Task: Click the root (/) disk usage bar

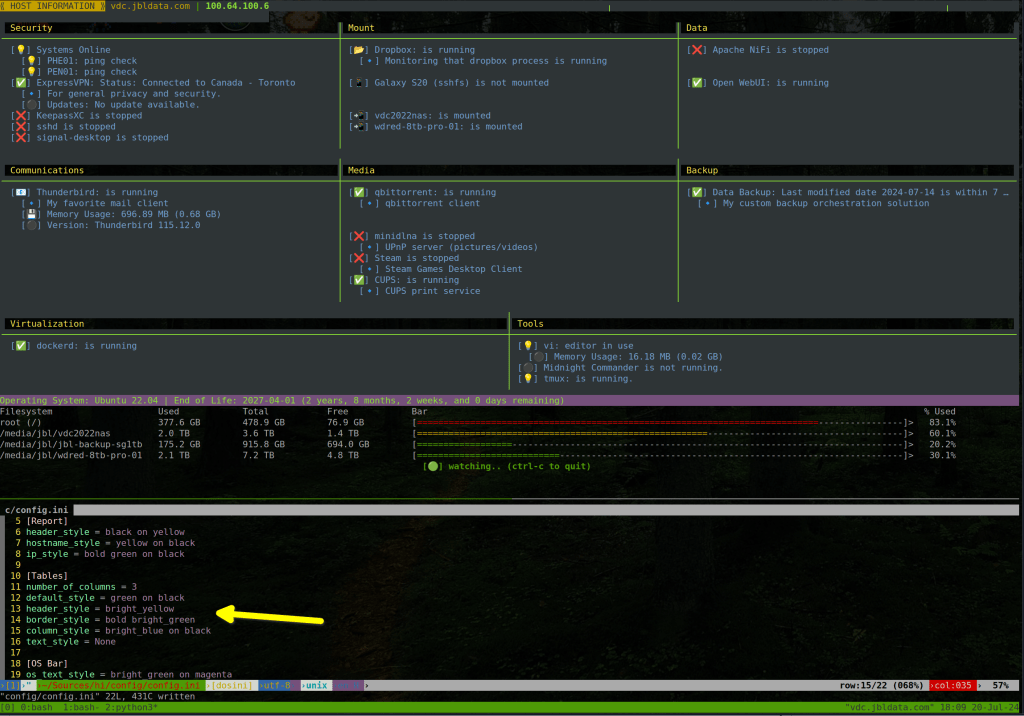Action: (662, 422)
